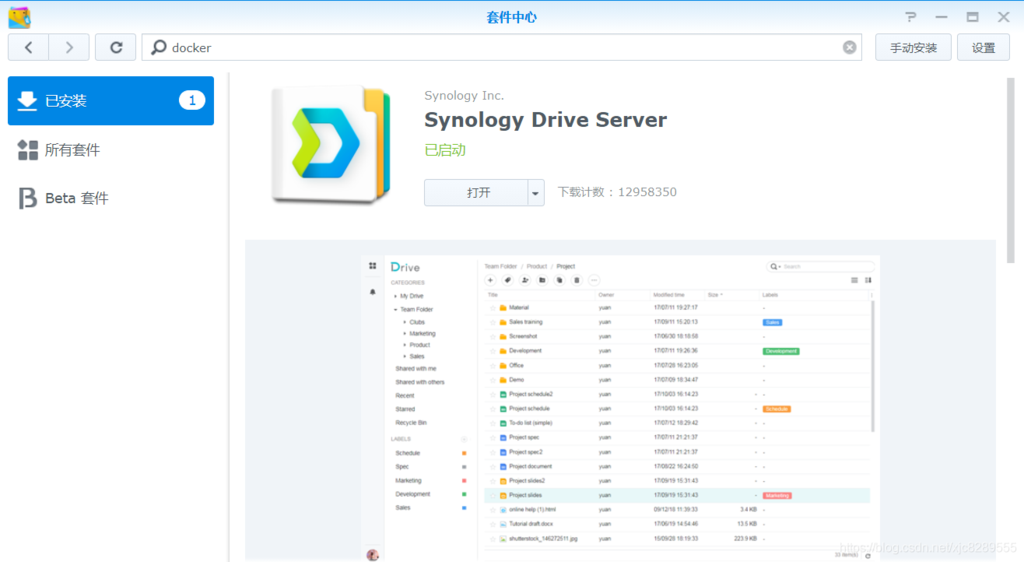Click the installed count badge showing 1
The width and height of the screenshot is (1024, 562).
tap(192, 101)
